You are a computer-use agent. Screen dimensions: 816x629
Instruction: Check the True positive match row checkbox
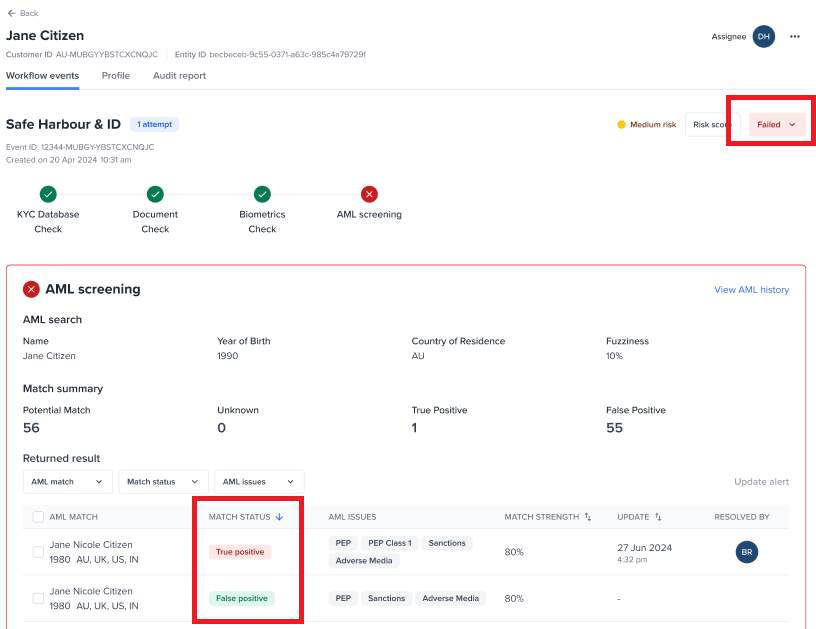point(38,552)
